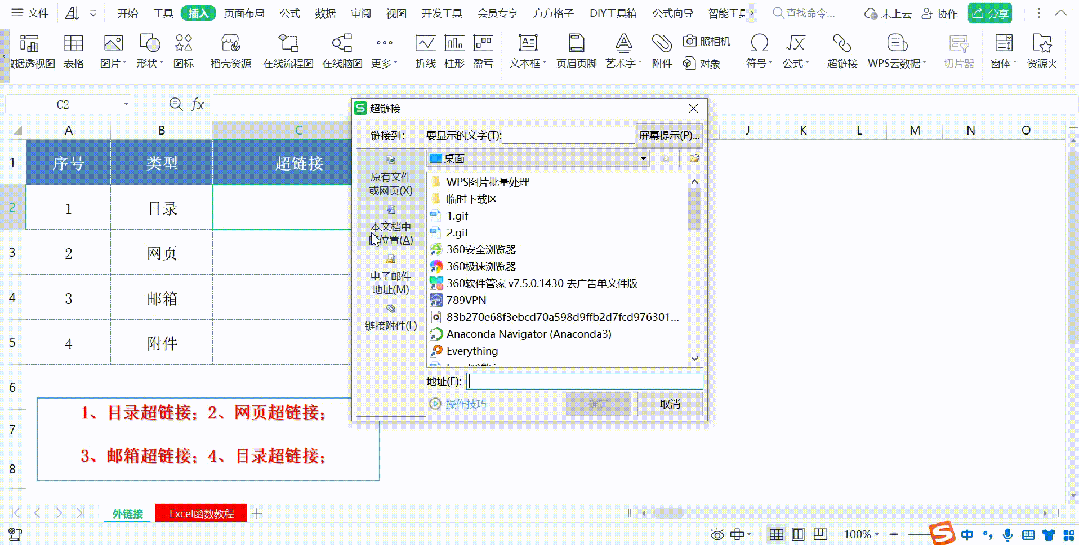Click the 屏幕提示 screen tip button
The width and height of the screenshot is (1079, 545).
pyautogui.click(x=669, y=135)
